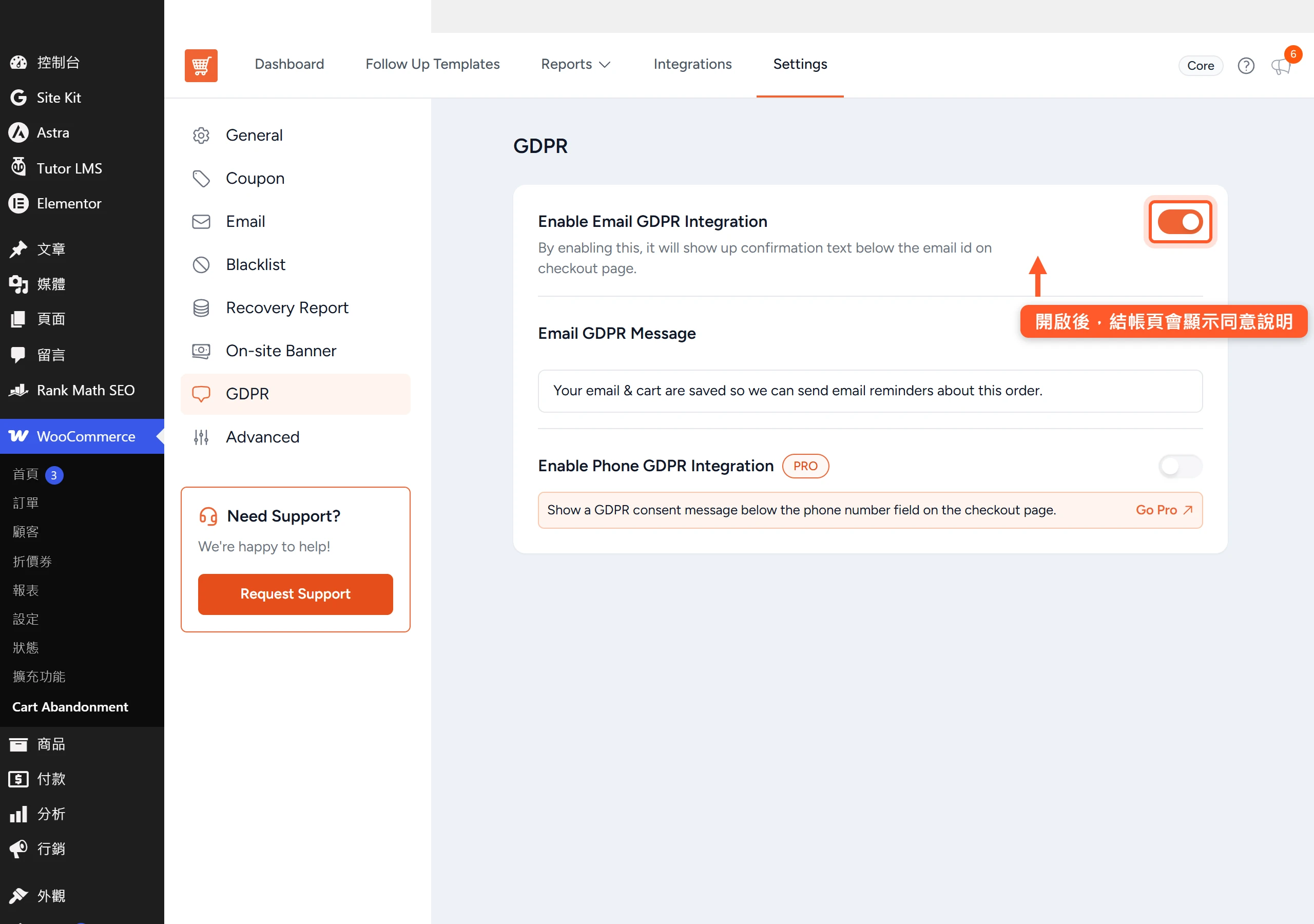Click the Core plan badge
Viewport: 1314px width, 924px height.
point(1201,66)
